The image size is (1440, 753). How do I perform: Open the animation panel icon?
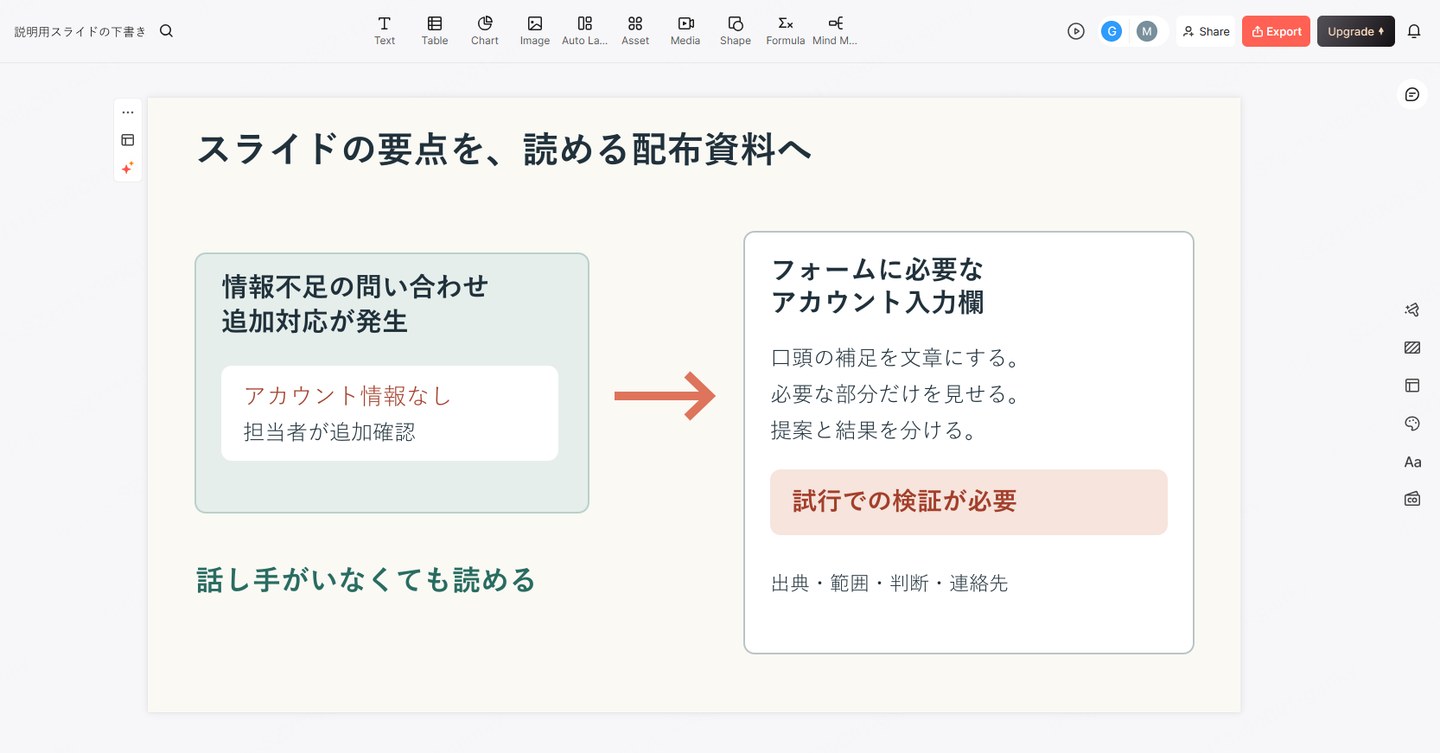pos(1412,310)
